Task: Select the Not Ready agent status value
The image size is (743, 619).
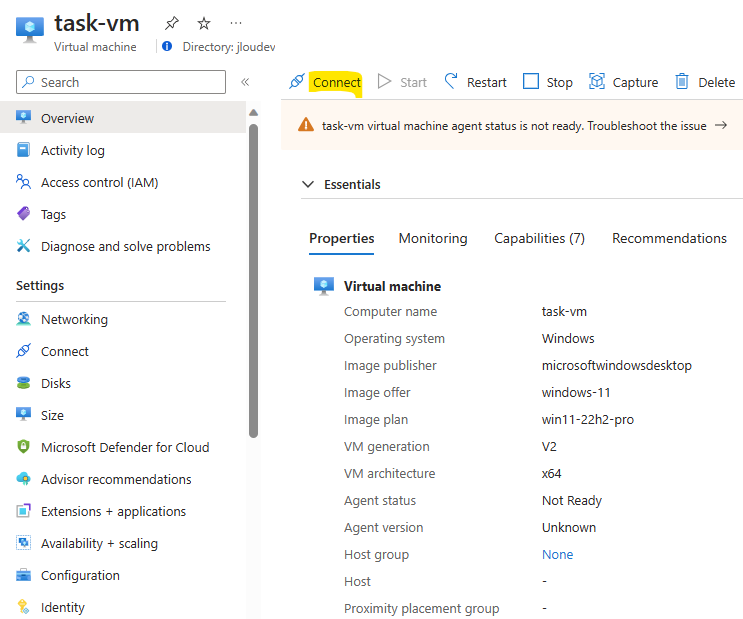Action: tap(571, 501)
